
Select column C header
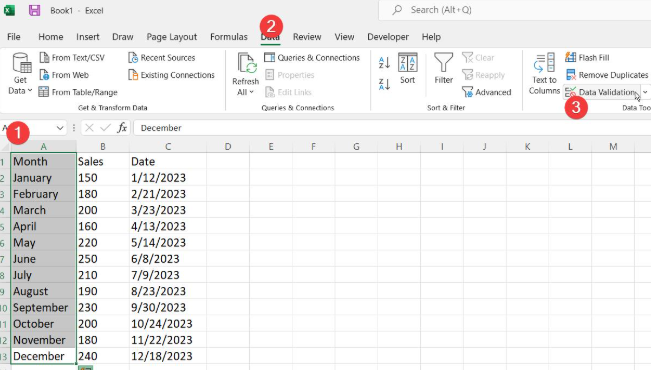168,147
